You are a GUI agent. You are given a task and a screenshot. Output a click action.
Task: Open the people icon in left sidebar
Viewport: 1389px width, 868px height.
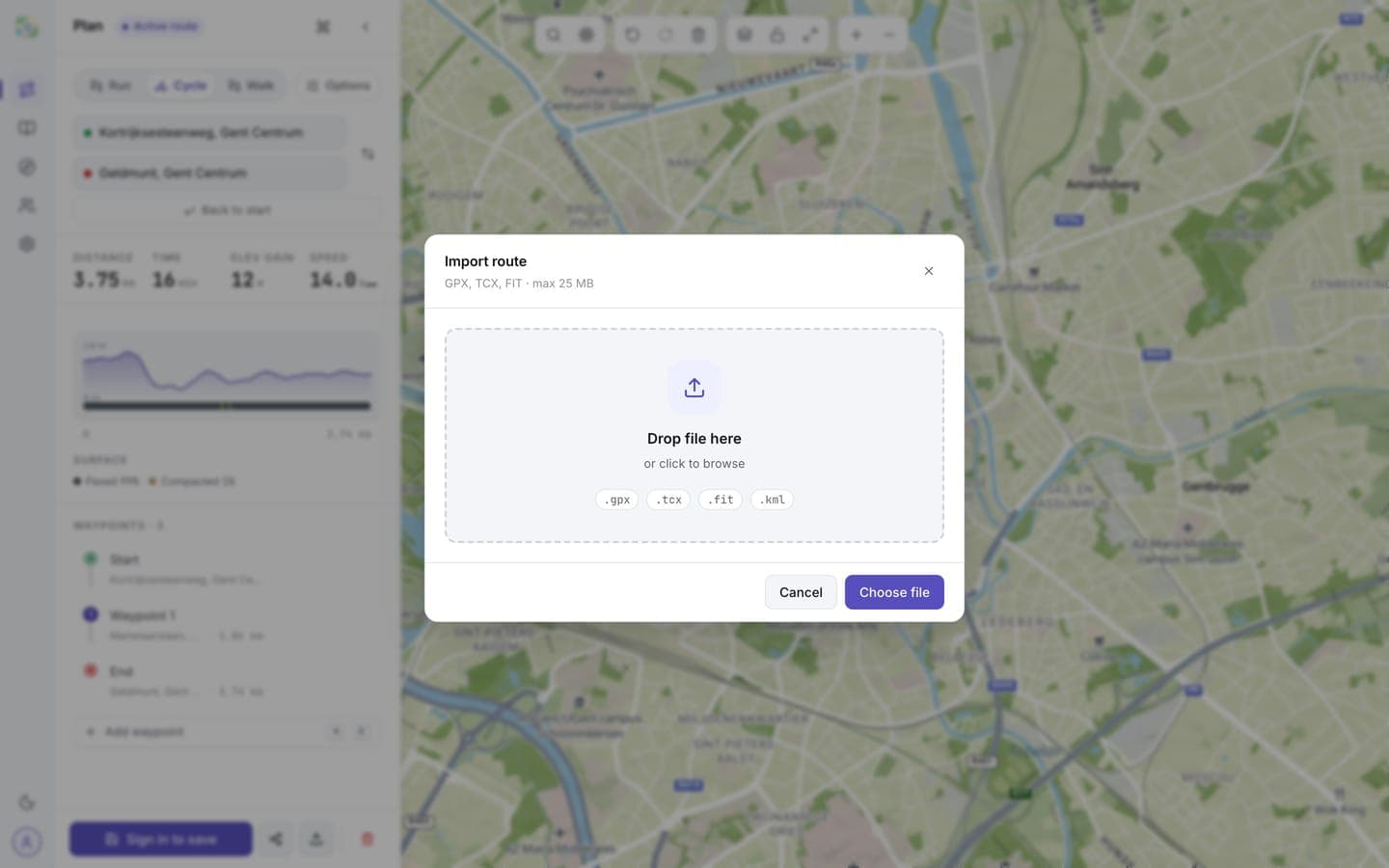pyautogui.click(x=27, y=205)
